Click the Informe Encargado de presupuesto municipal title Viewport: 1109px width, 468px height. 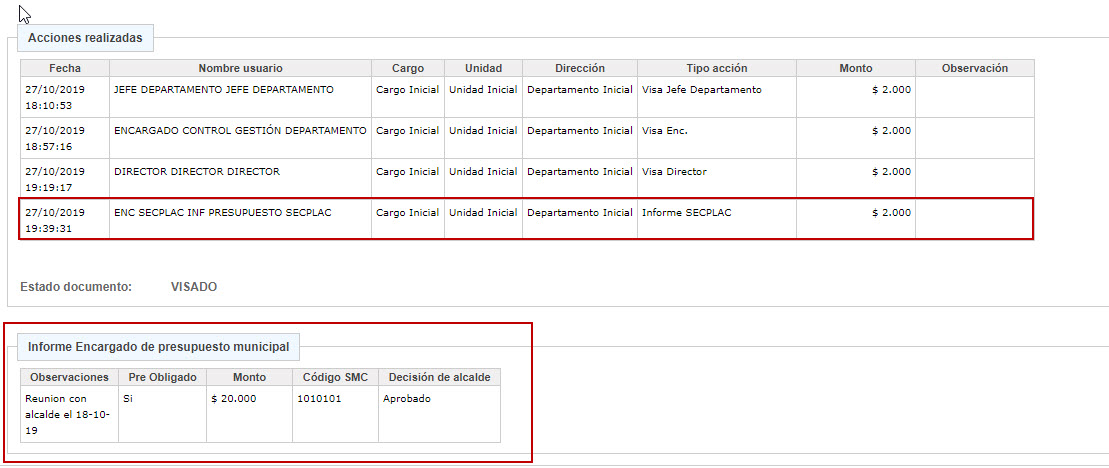[158, 347]
